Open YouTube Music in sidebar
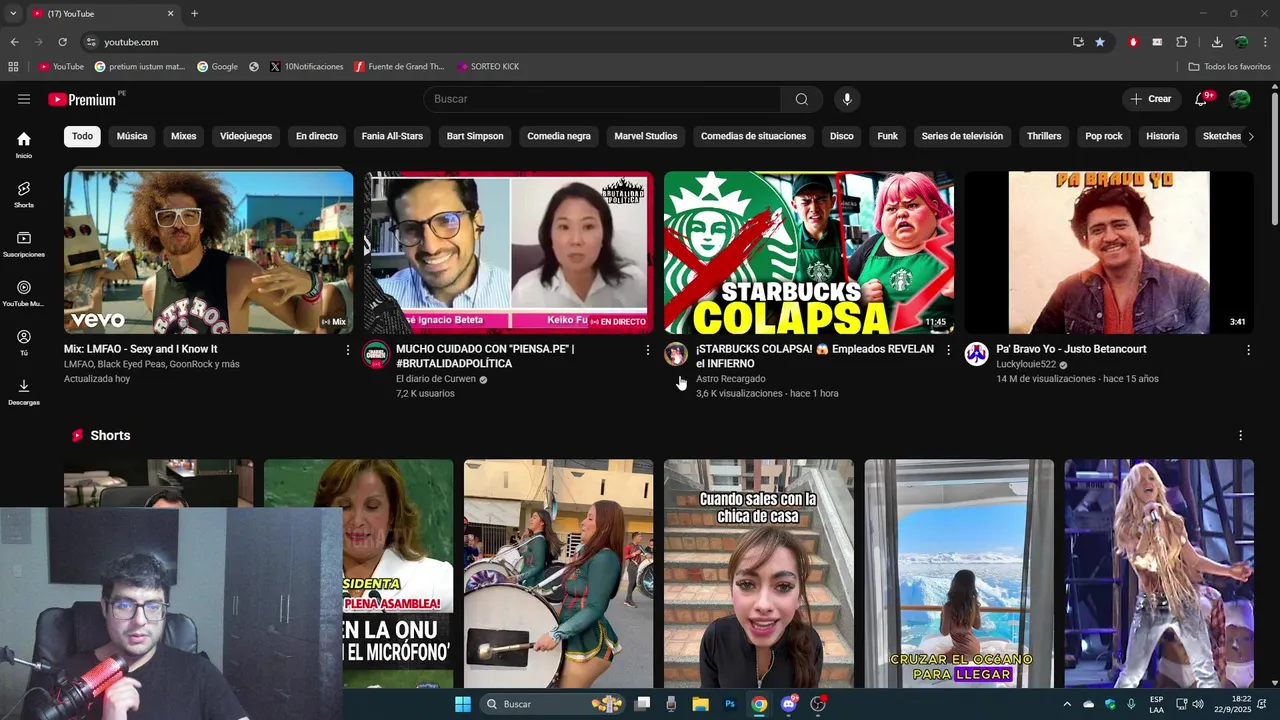The image size is (1280, 720). (24, 293)
